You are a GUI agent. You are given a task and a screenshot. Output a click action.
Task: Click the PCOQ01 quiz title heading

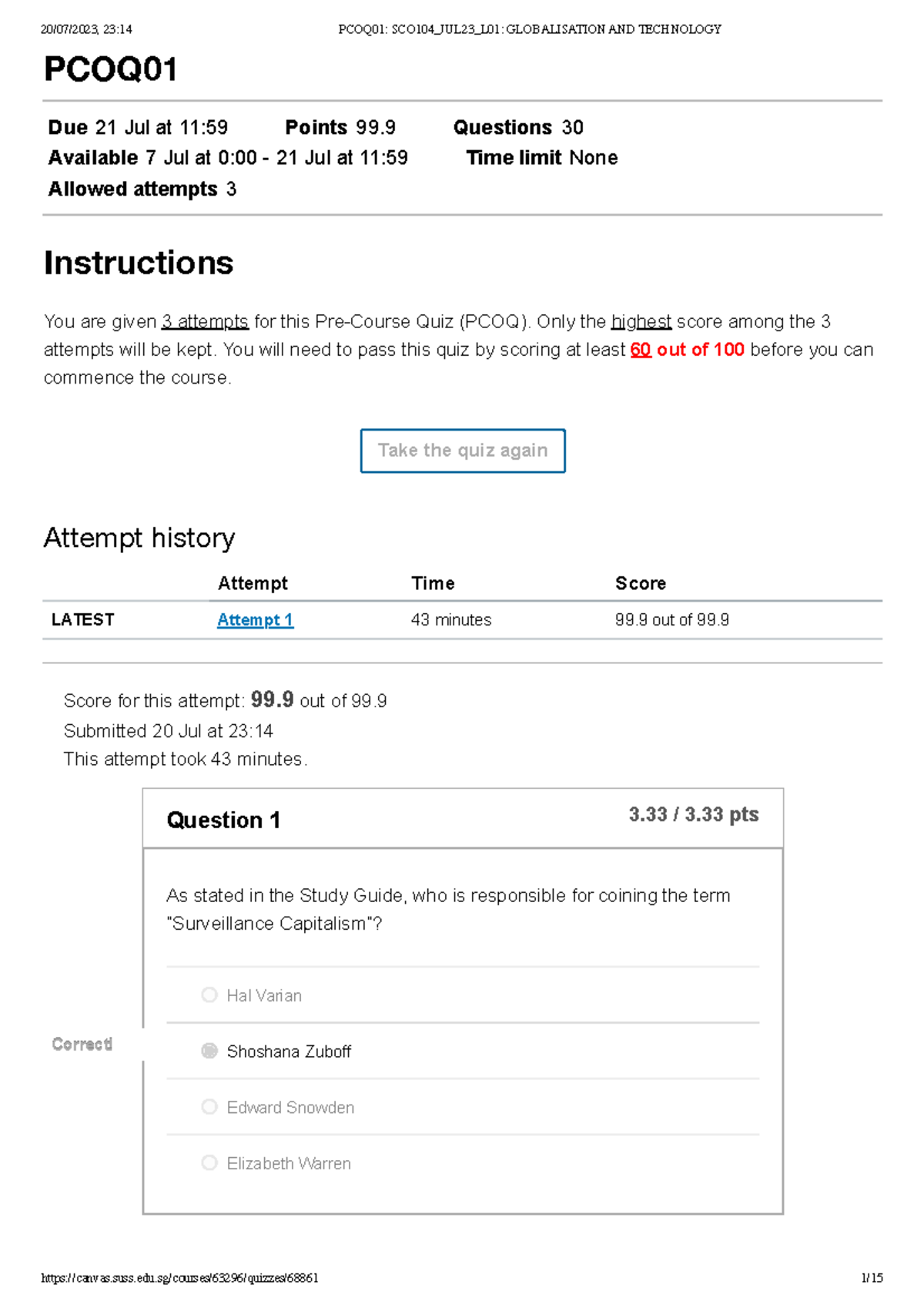pos(111,69)
